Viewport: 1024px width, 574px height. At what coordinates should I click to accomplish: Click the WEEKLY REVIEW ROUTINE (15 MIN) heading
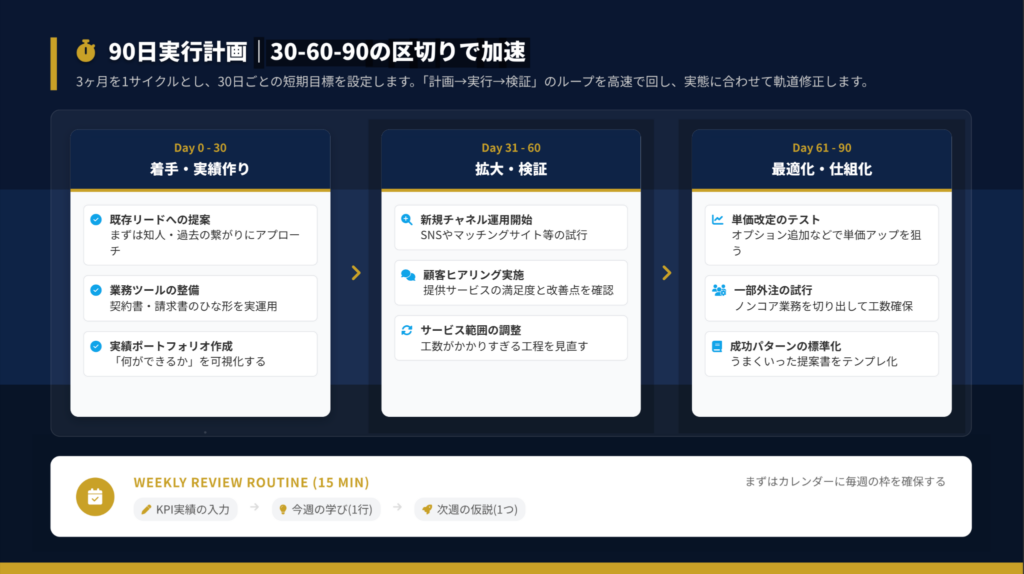click(251, 482)
